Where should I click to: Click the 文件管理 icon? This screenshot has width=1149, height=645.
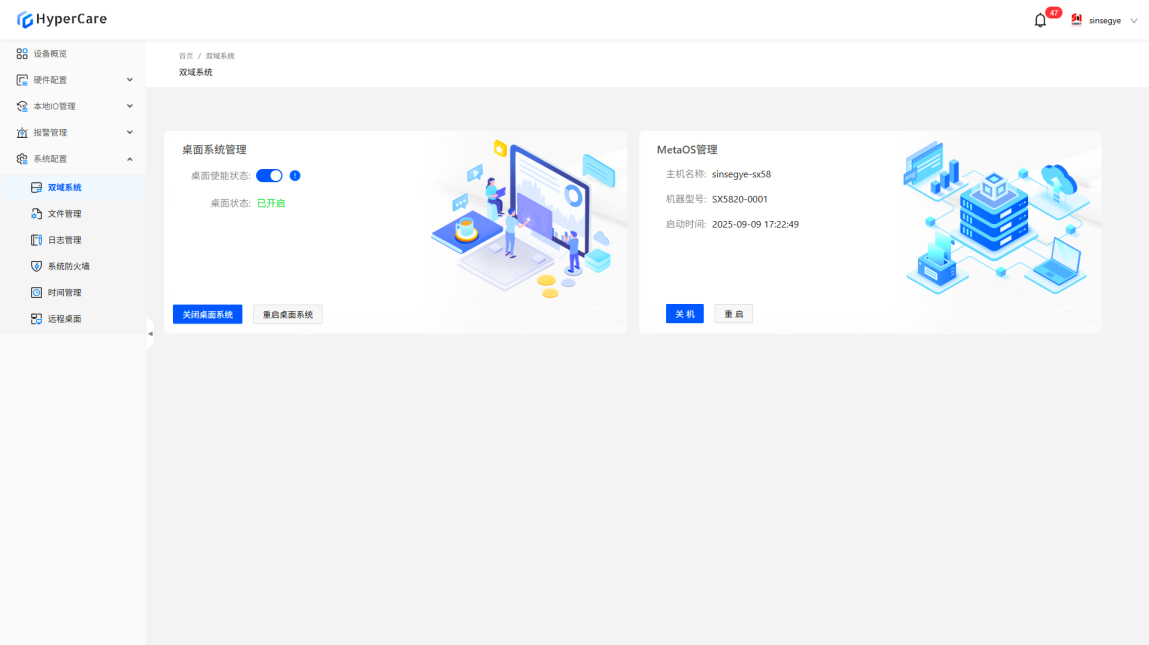click(37, 214)
